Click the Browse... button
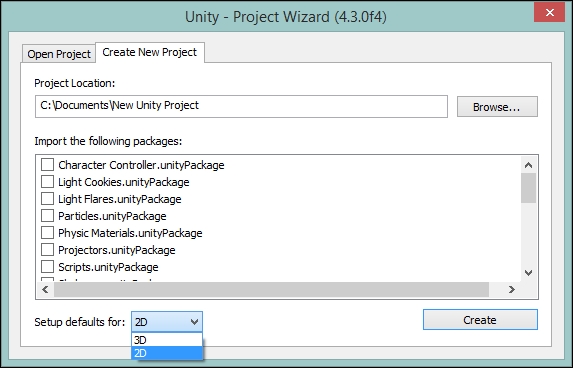 (497, 107)
